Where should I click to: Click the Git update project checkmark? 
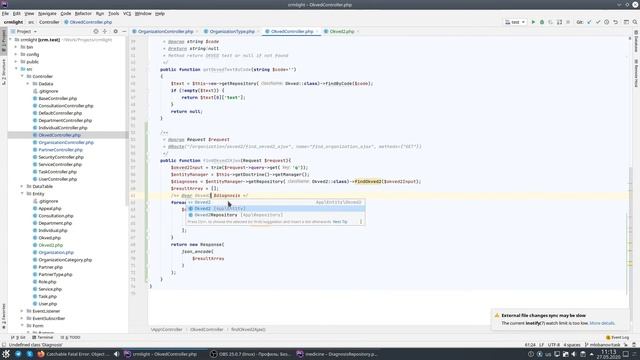coord(589,22)
